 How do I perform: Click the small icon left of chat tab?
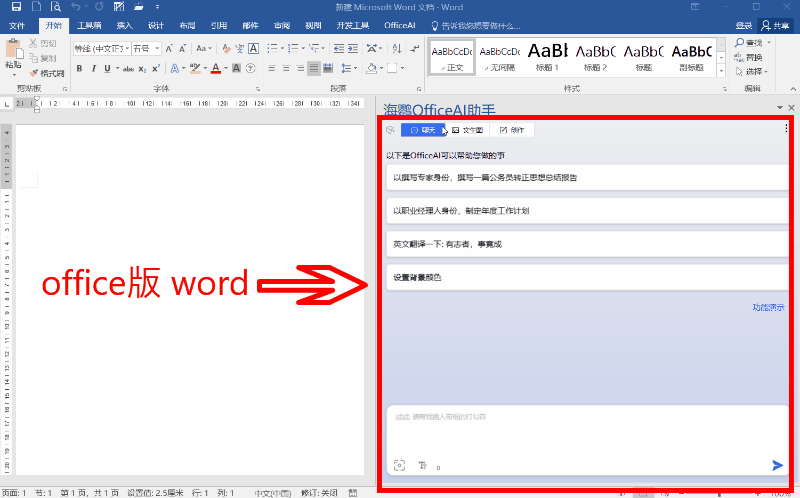click(391, 130)
